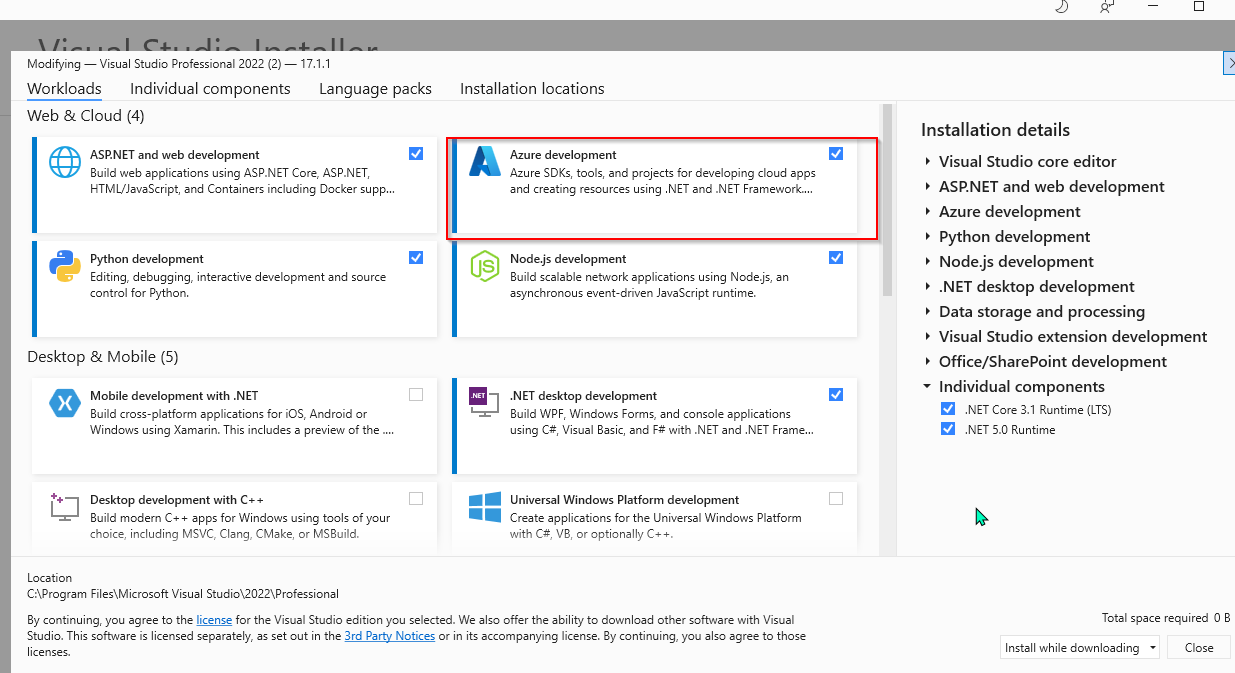Click the Close button at bottom right

click(x=1199, y=647)
